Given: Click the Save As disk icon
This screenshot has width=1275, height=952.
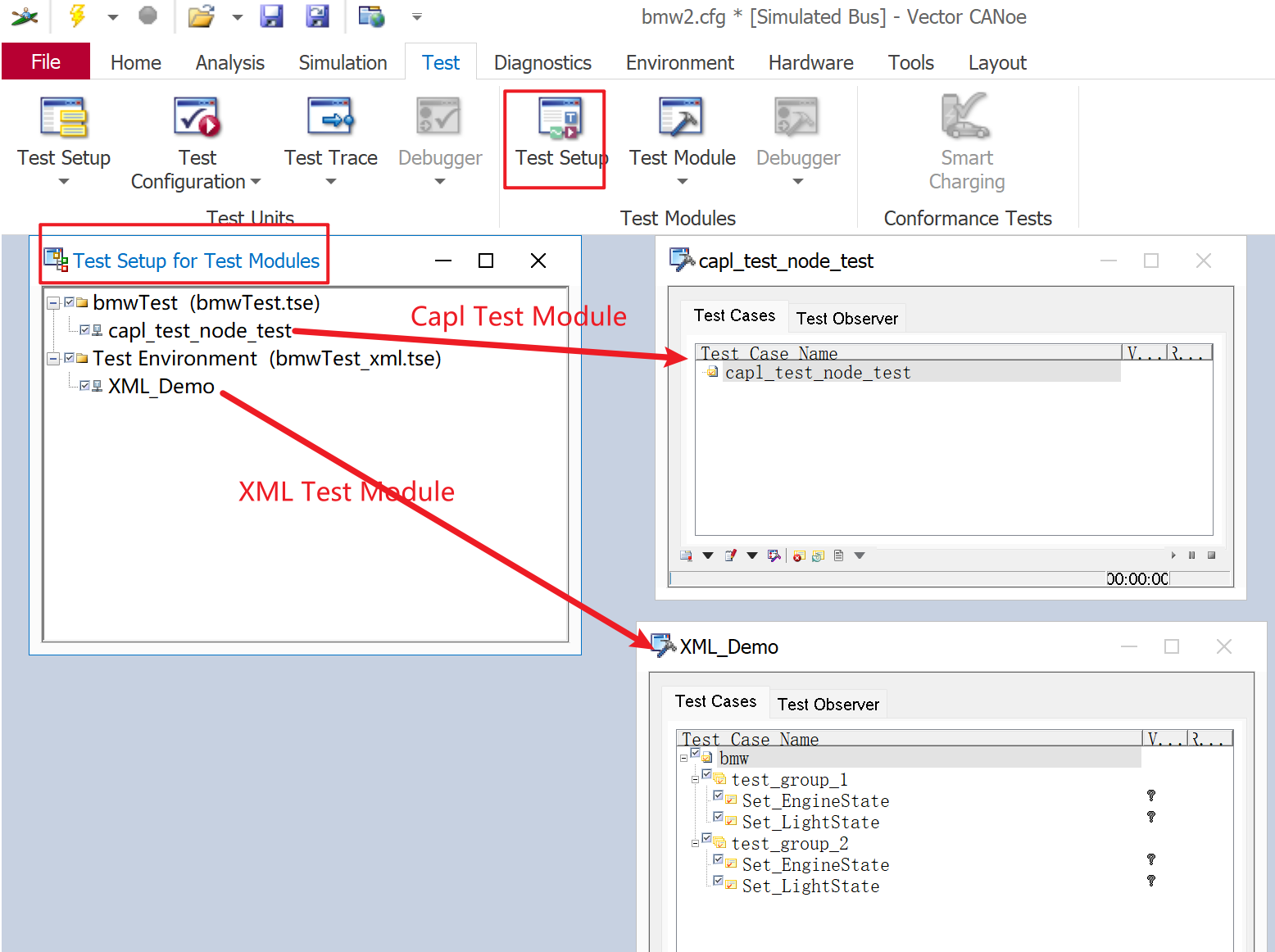Looking at the screenshot, I should click(x=316, y=16).
